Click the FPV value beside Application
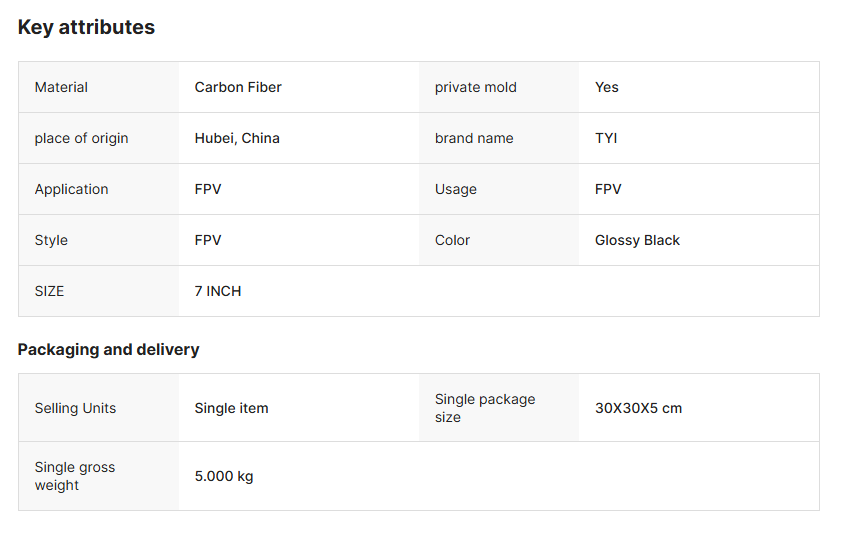The image size is (848, 533). click(x=208, y=189)
